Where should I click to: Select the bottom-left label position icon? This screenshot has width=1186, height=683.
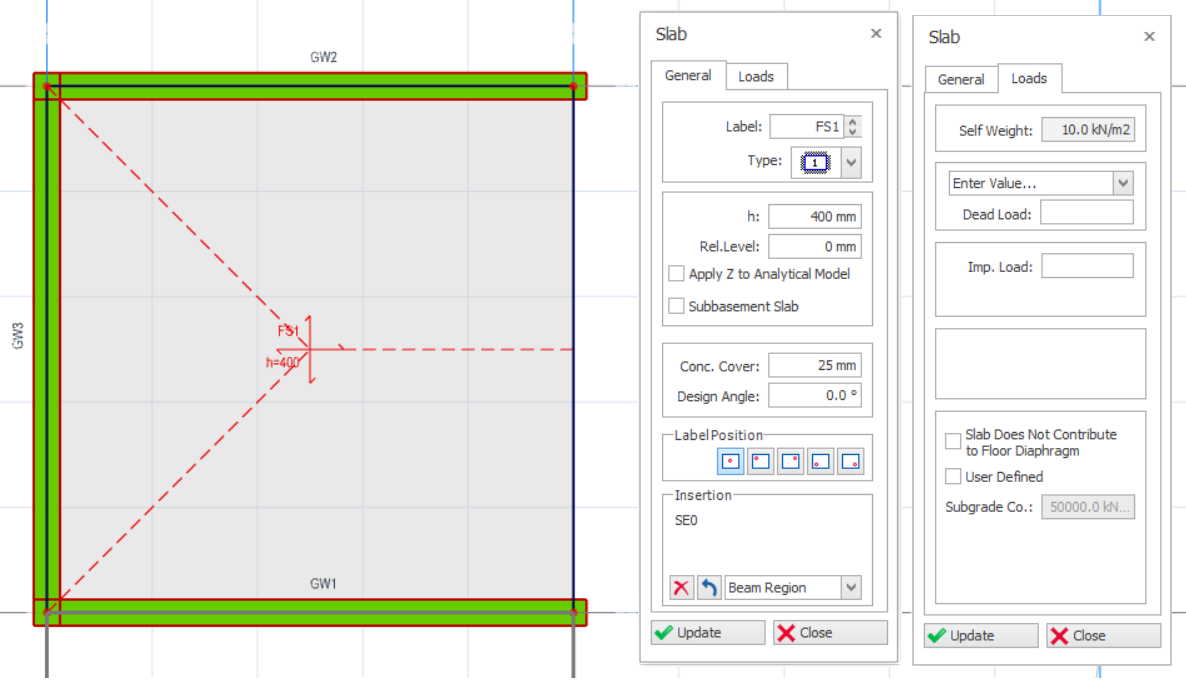(x=820, y=462)
